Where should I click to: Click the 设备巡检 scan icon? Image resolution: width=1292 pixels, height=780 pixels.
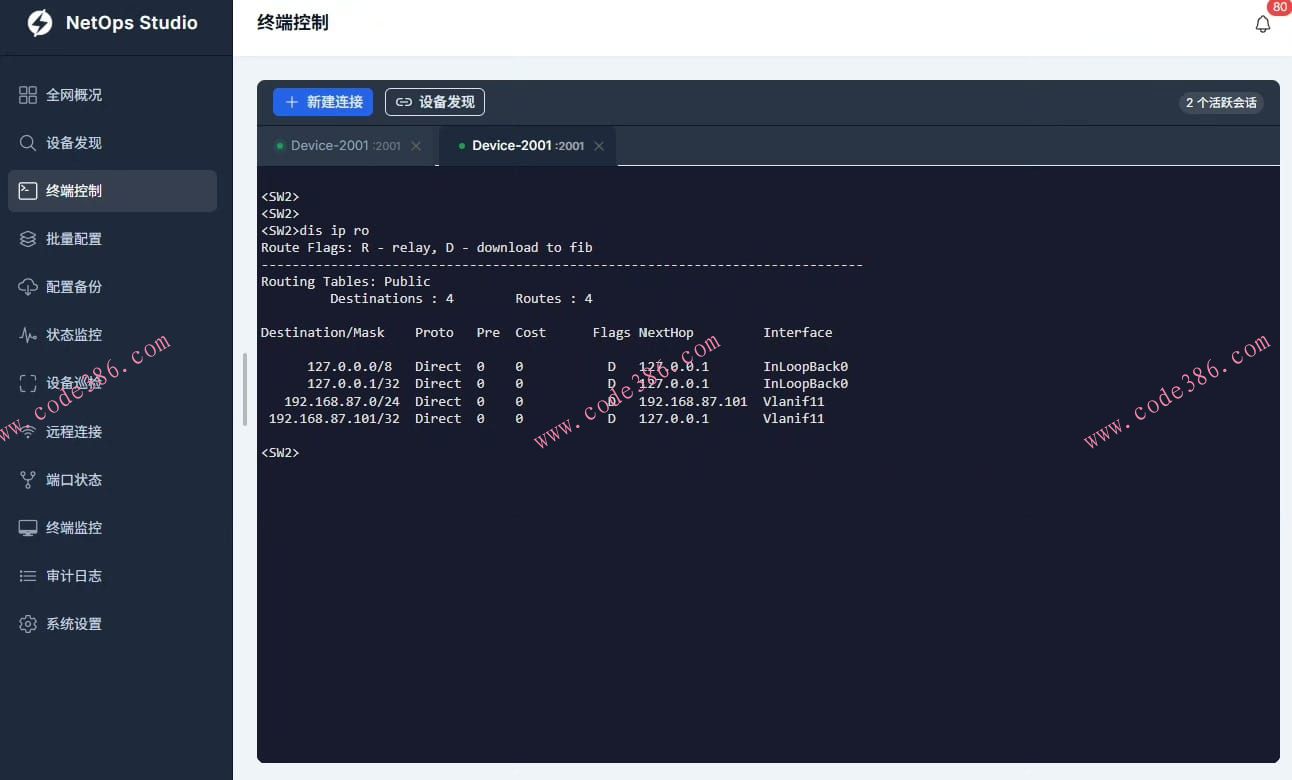[28, 383]
